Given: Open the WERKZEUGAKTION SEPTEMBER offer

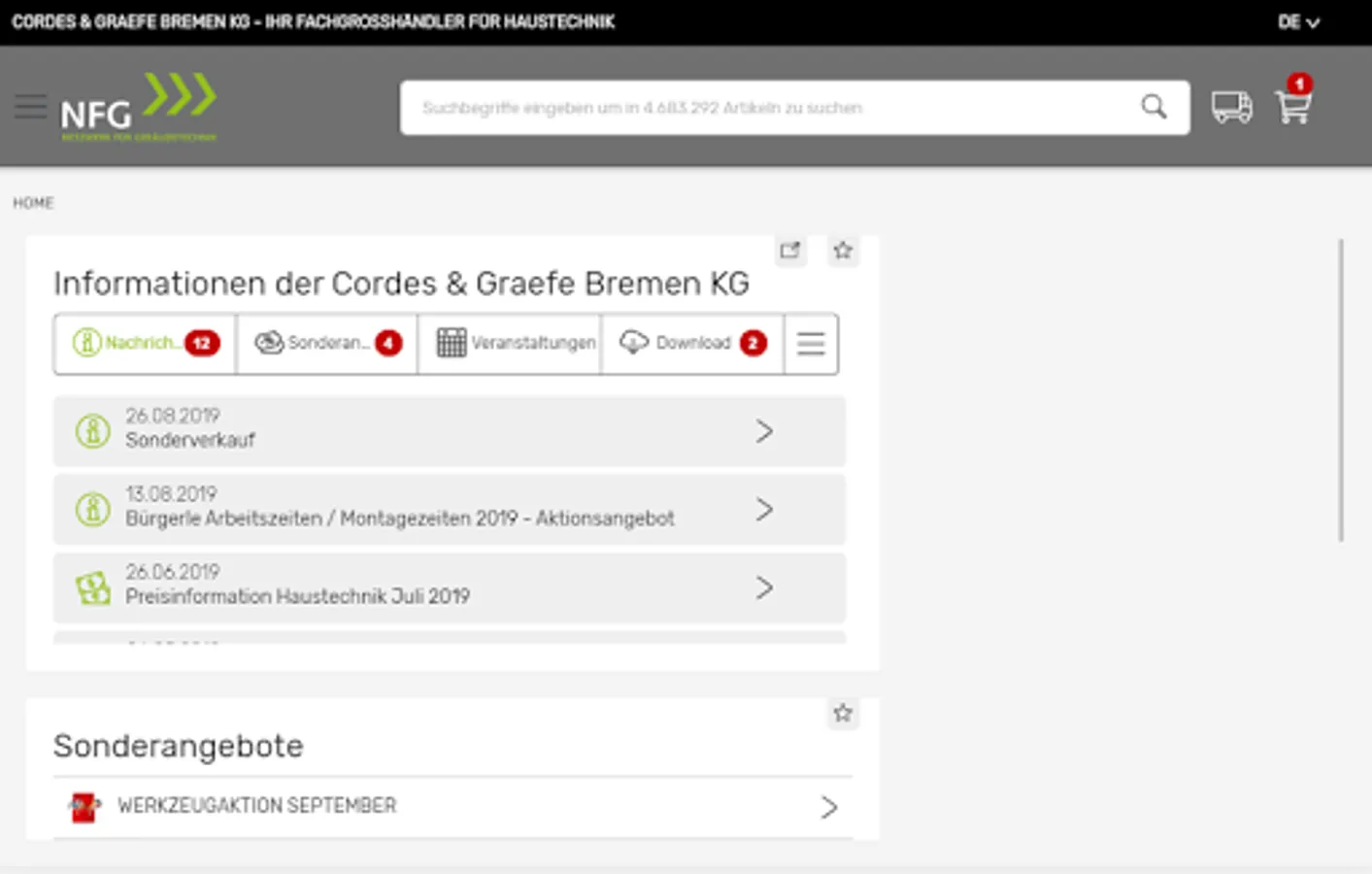Looking at the screenshot, I should click(x=452, y=807).
